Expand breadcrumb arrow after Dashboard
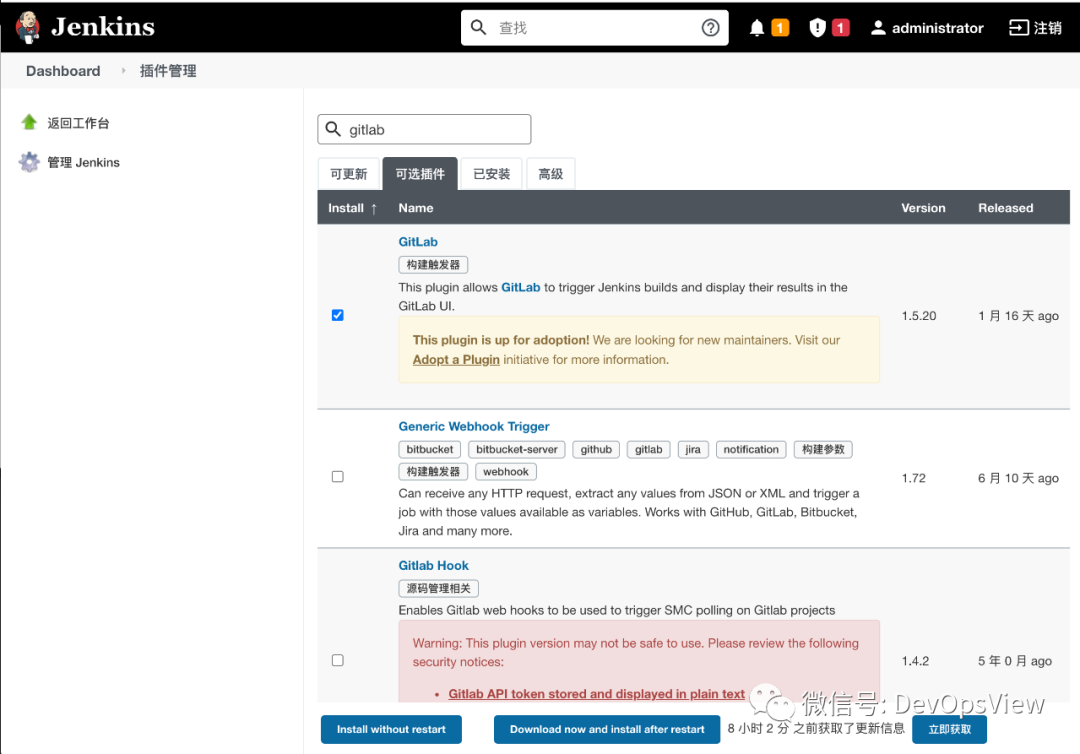The height and width of the screenshot is (754, 1080). 123,71
